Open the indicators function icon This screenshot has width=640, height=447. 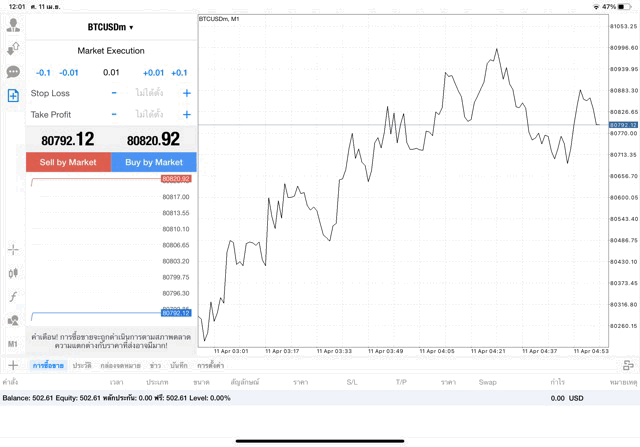[13, 296]
